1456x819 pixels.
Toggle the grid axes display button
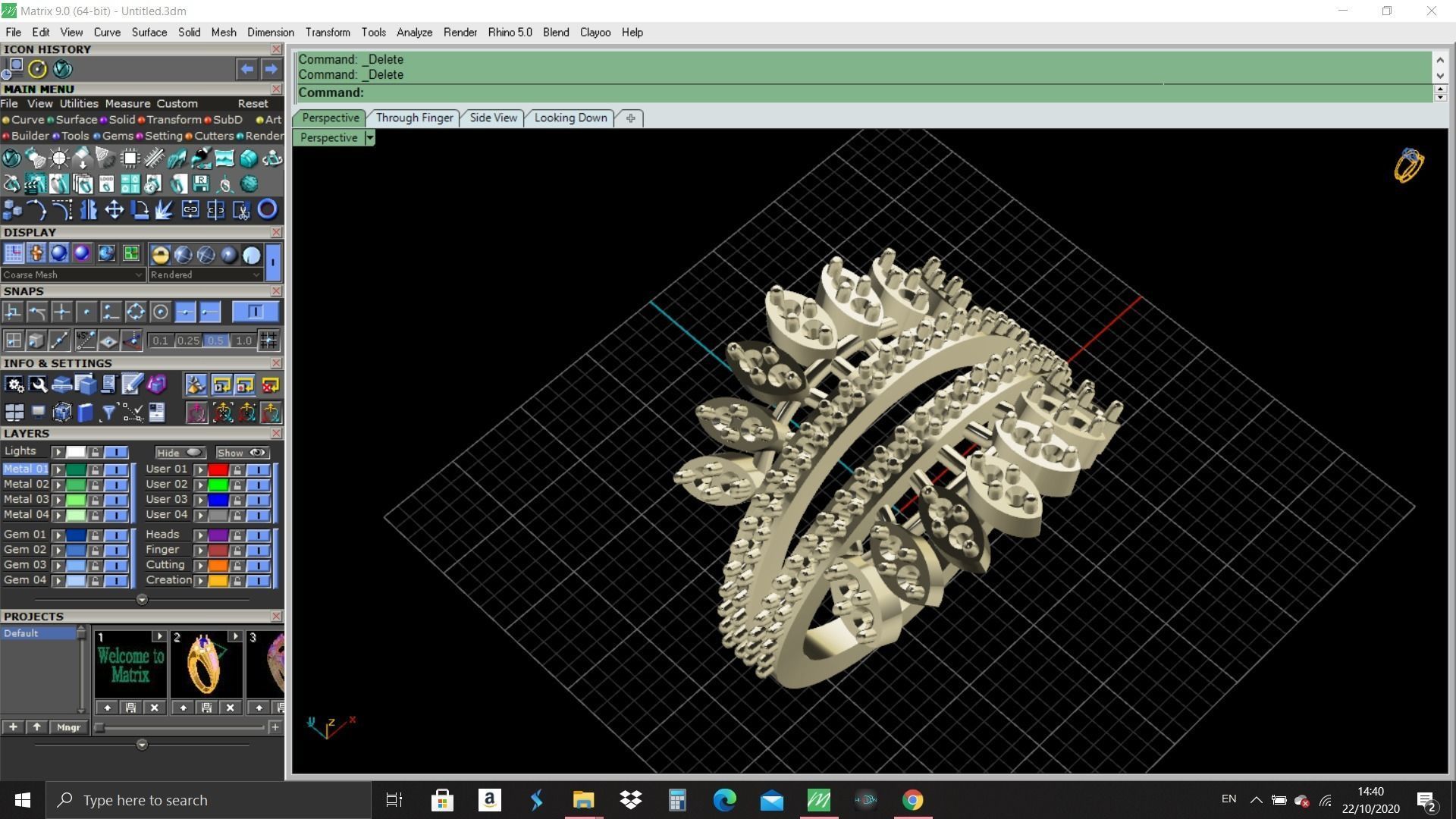click(x=13, y=253)
